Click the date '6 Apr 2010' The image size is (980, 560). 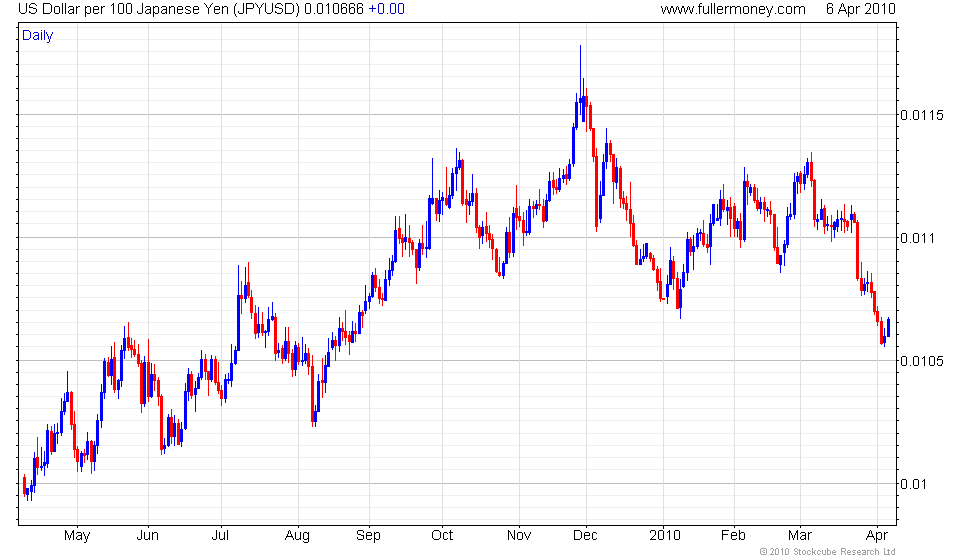pos(861,9)
